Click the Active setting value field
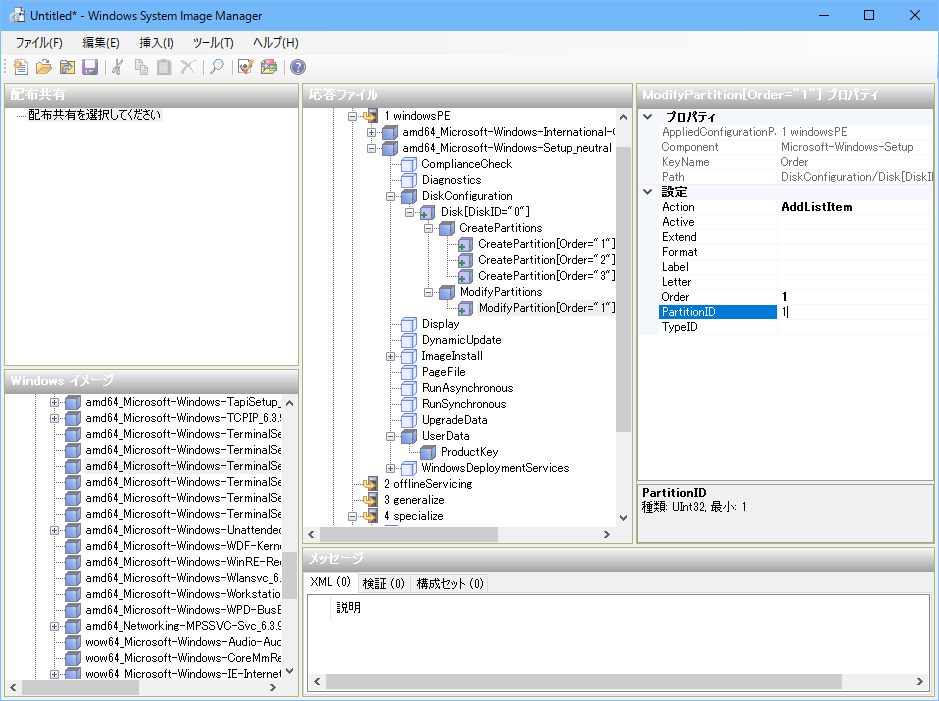Image resolution: width=939 pixels, height=701 pixels. 855,222
